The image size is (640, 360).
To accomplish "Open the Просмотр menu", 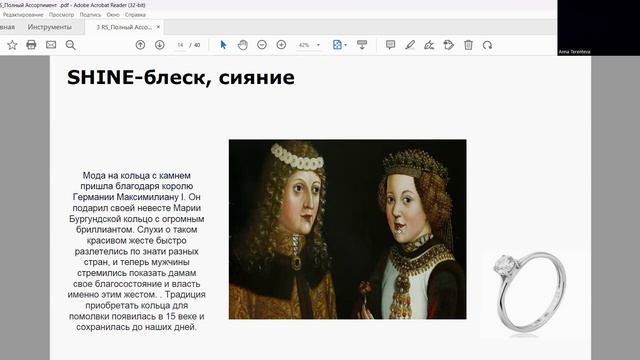I will (62, 15).
